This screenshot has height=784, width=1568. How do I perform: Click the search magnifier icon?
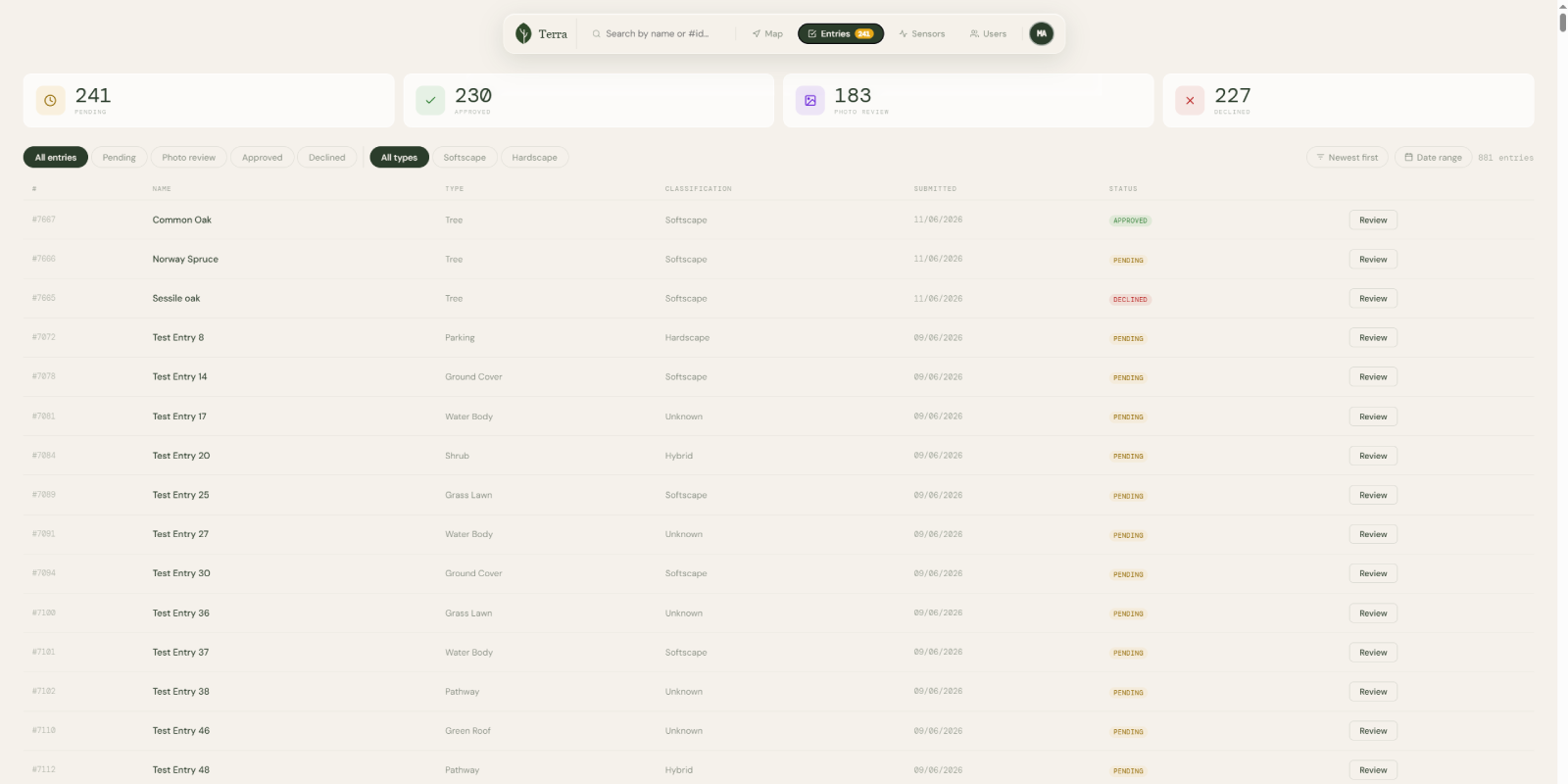596,33
